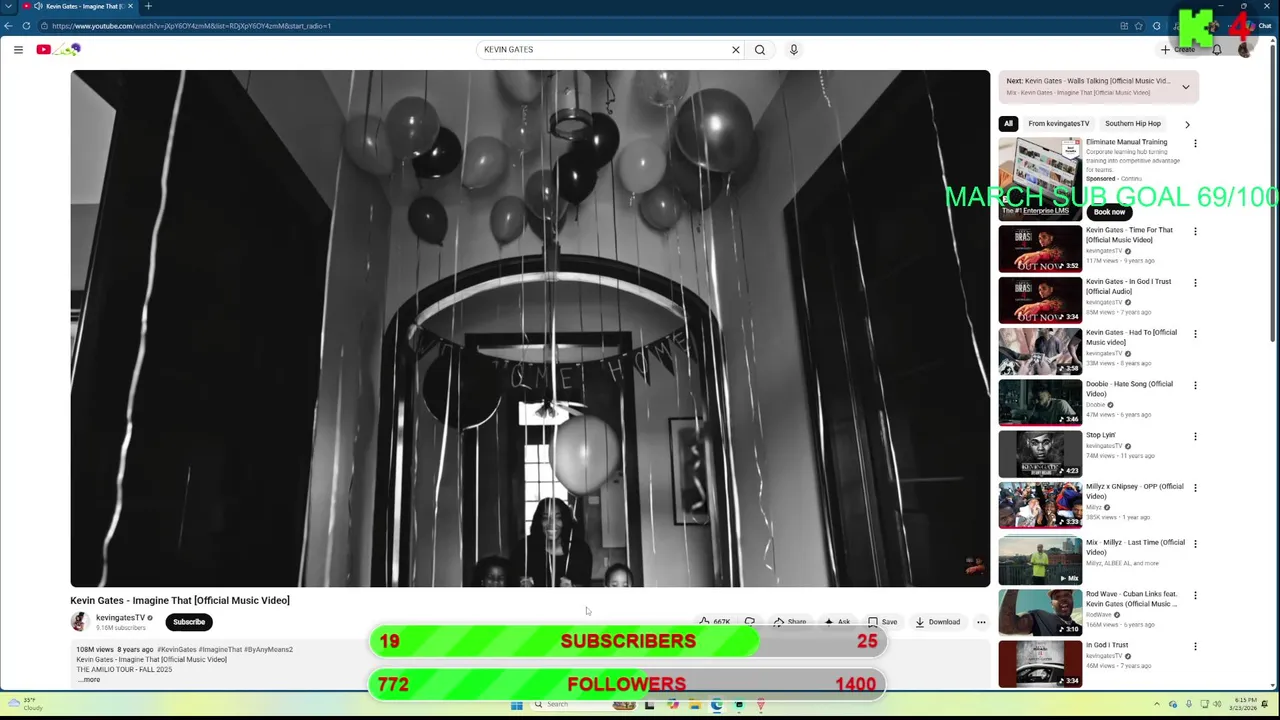Open options for In God I Trust [Official Audio]
Screen dimensions: 1280x720
pyautogui.click(x=1195, y=283)
